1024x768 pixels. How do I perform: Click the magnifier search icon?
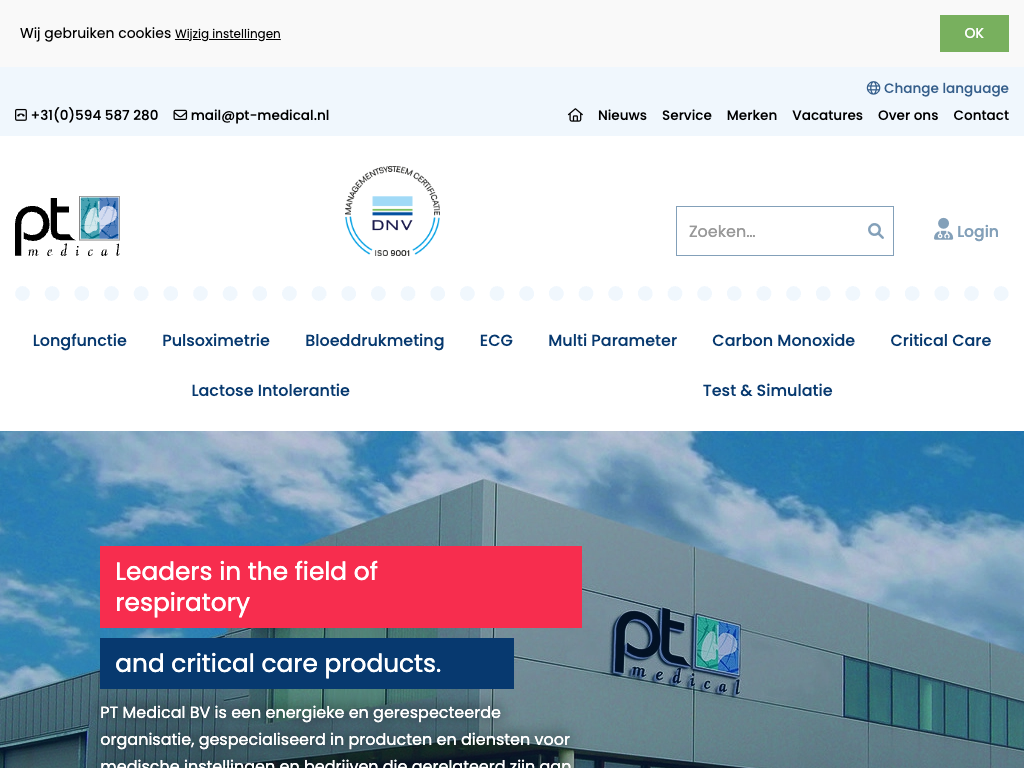click(875, 231)
